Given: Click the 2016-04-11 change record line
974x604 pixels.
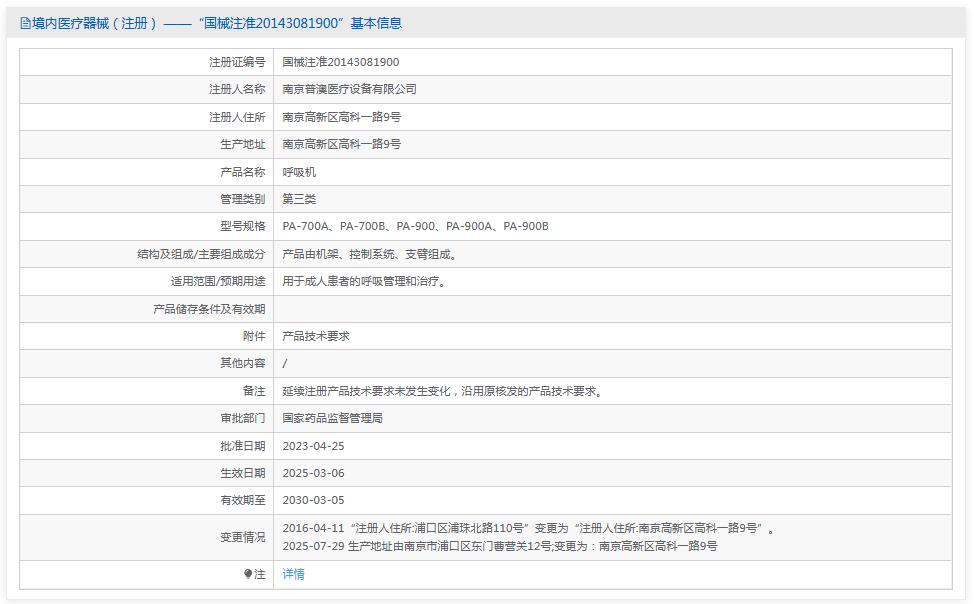Looking at the screenshot, I should 528,528.
